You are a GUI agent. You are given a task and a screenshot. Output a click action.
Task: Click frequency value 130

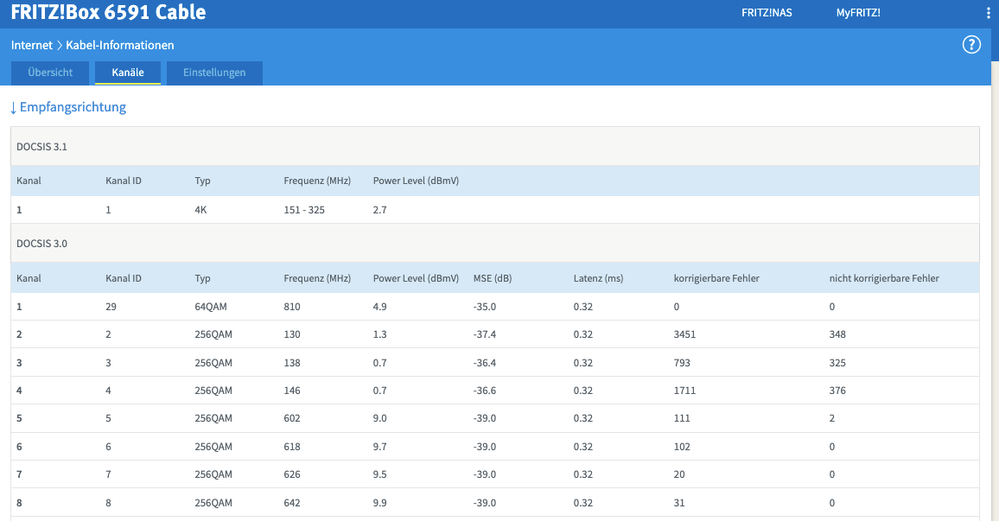292,334
